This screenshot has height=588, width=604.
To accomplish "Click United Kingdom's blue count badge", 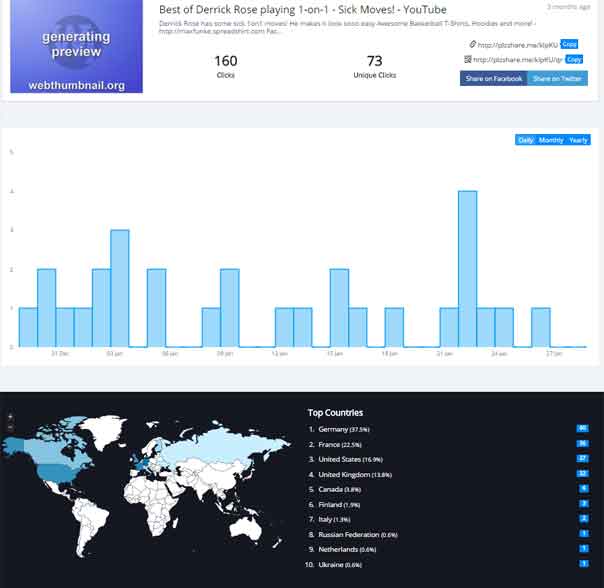I will tap(582, 474).
